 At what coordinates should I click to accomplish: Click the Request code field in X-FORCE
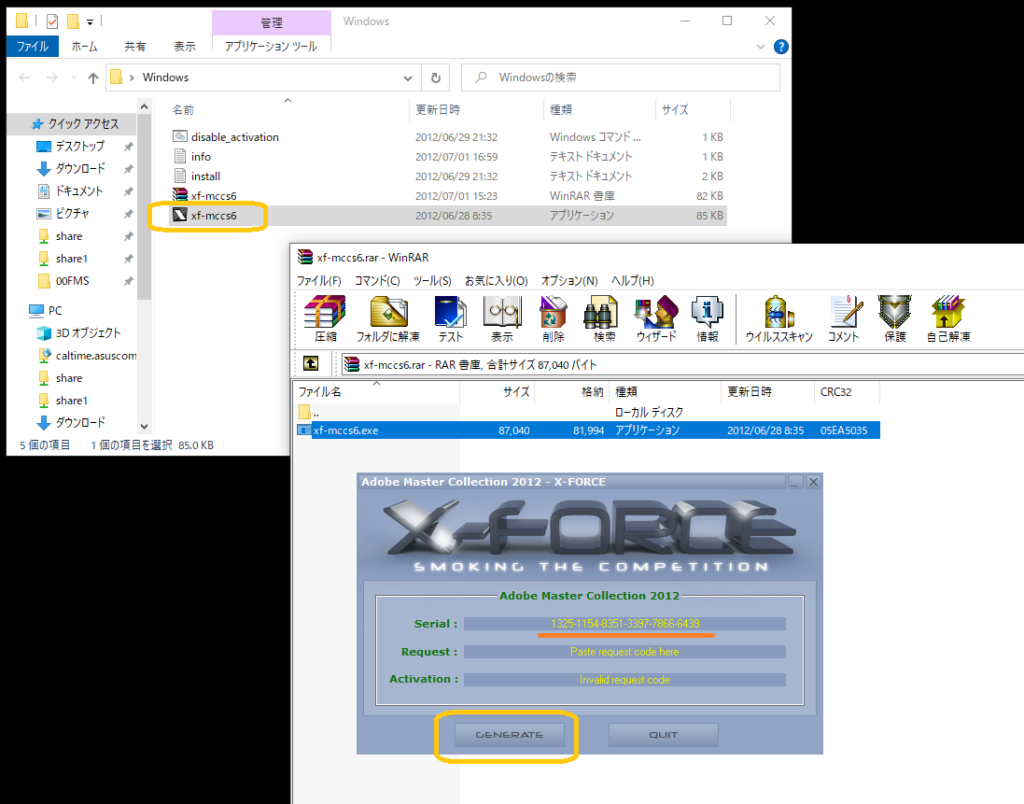coord(625,652)
